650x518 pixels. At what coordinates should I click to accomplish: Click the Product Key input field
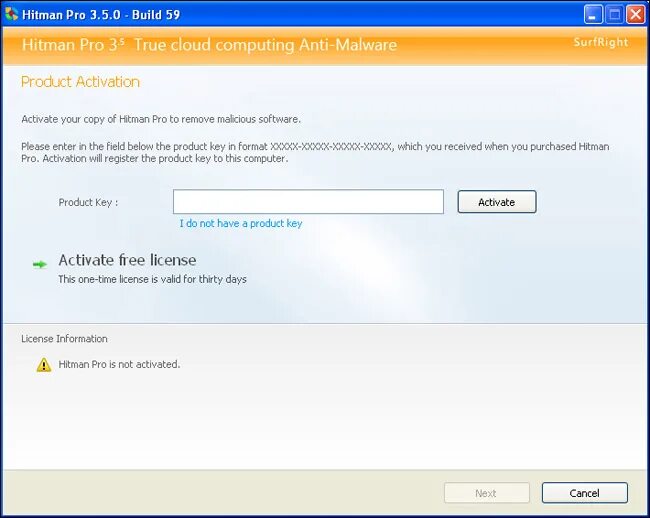tap(308, 202)
